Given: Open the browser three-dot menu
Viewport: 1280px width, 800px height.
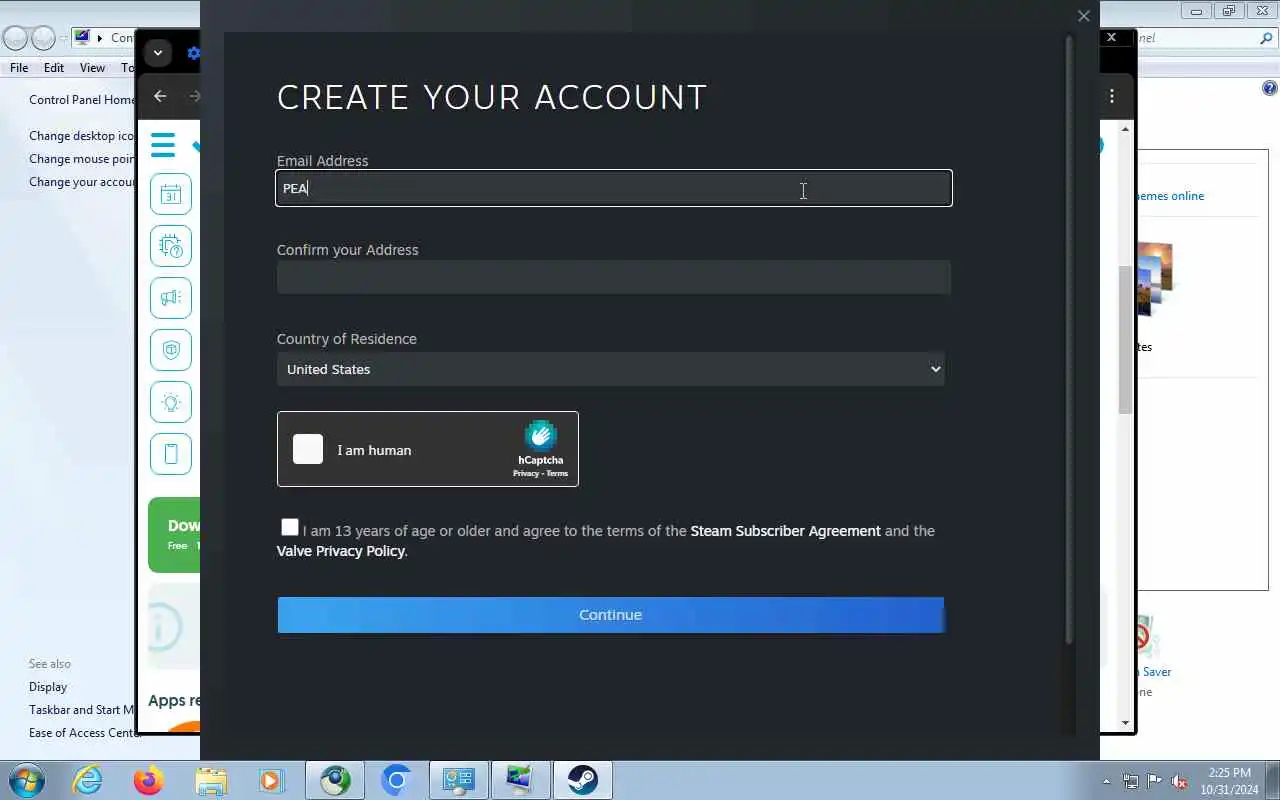Looking at the screenshot, I should (1112, 96).
